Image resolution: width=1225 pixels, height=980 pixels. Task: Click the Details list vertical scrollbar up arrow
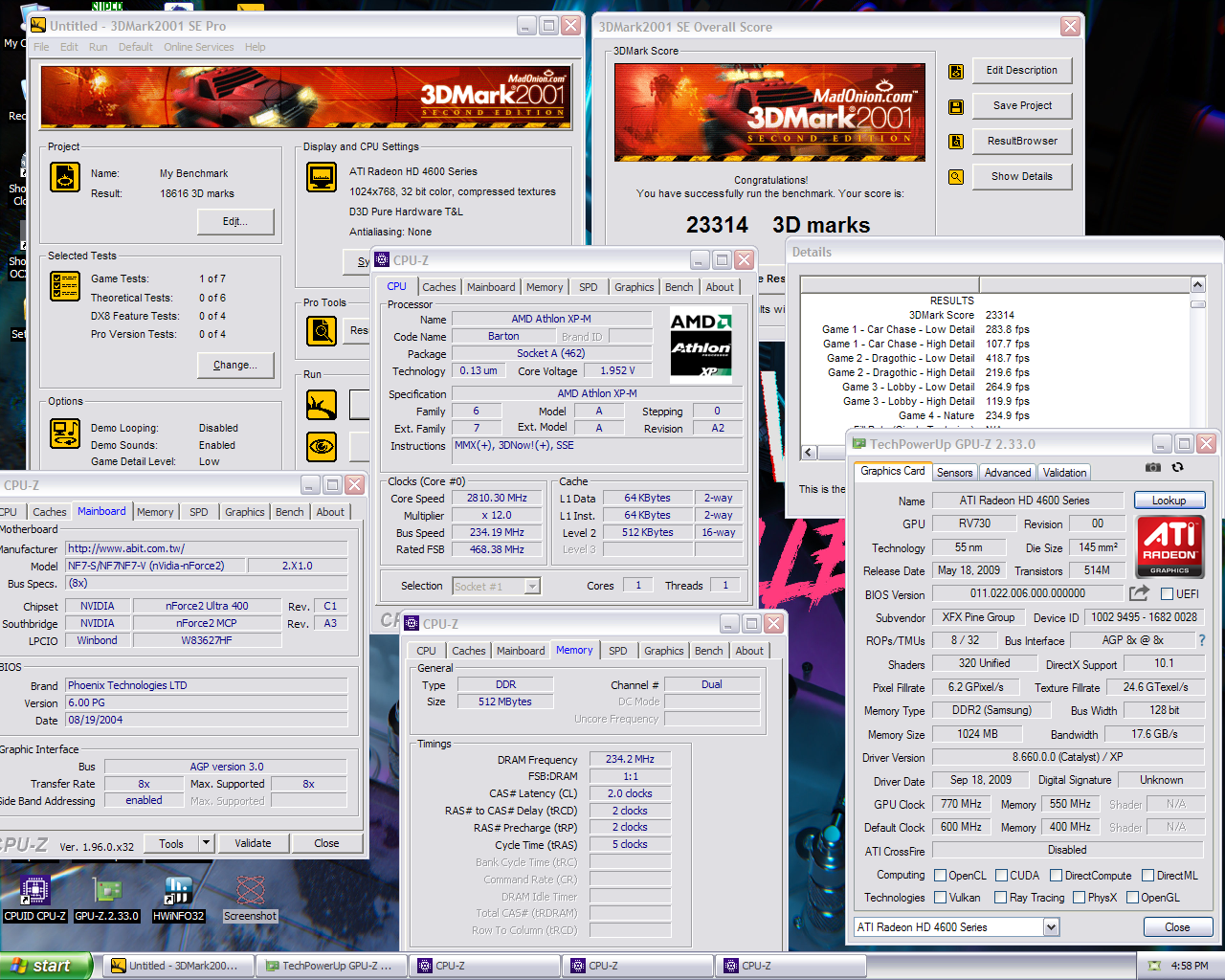click(x=1198, y=284)
